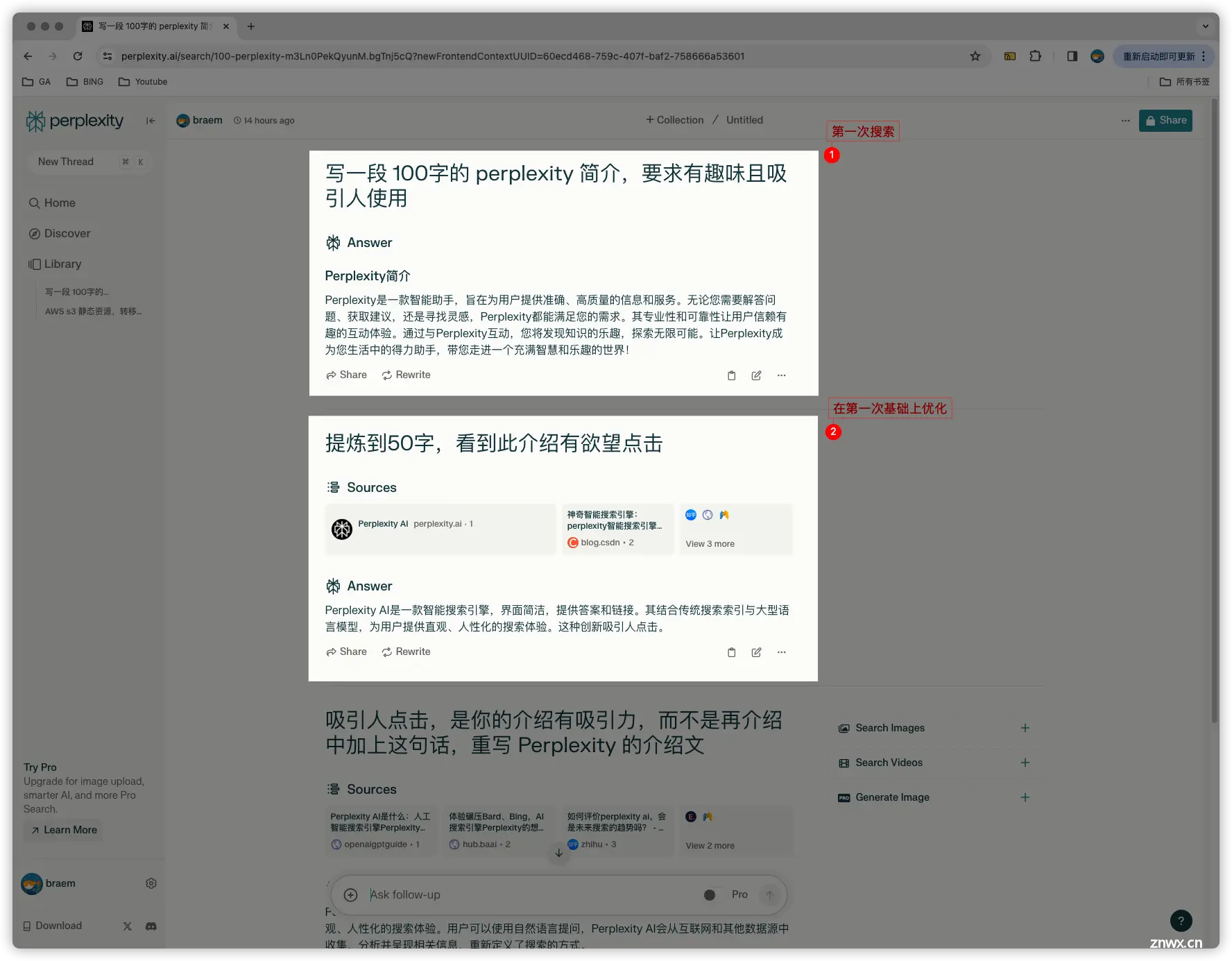1232x961 pixels.
Task: Open the BING bookmarks folder
Action: 85,82
